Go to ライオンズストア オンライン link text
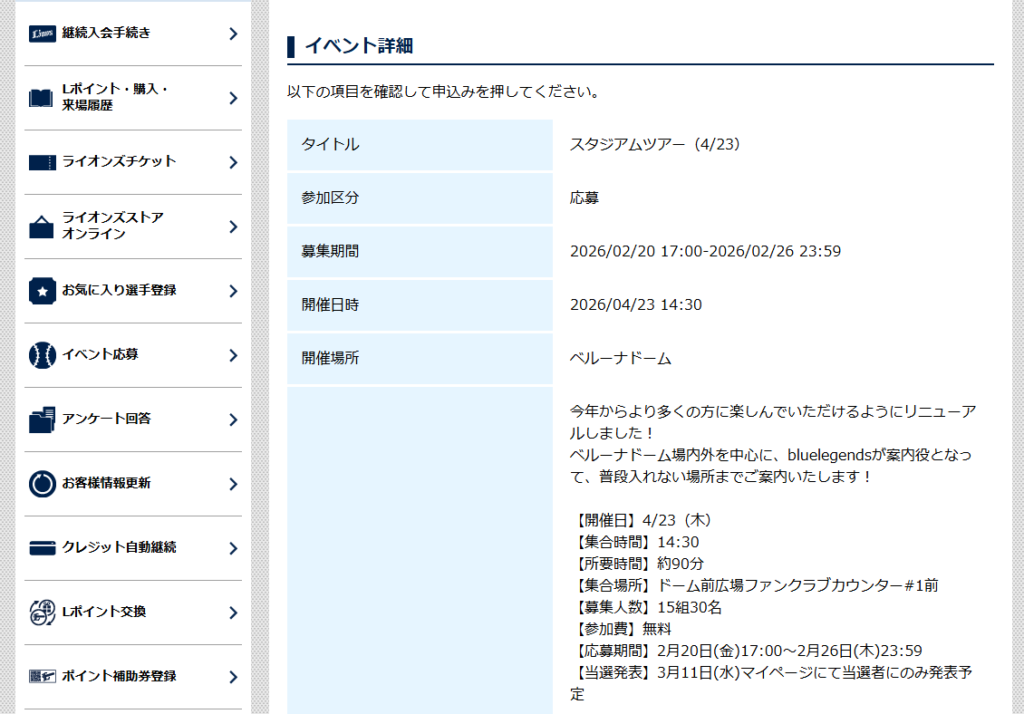 coord(112,226)
